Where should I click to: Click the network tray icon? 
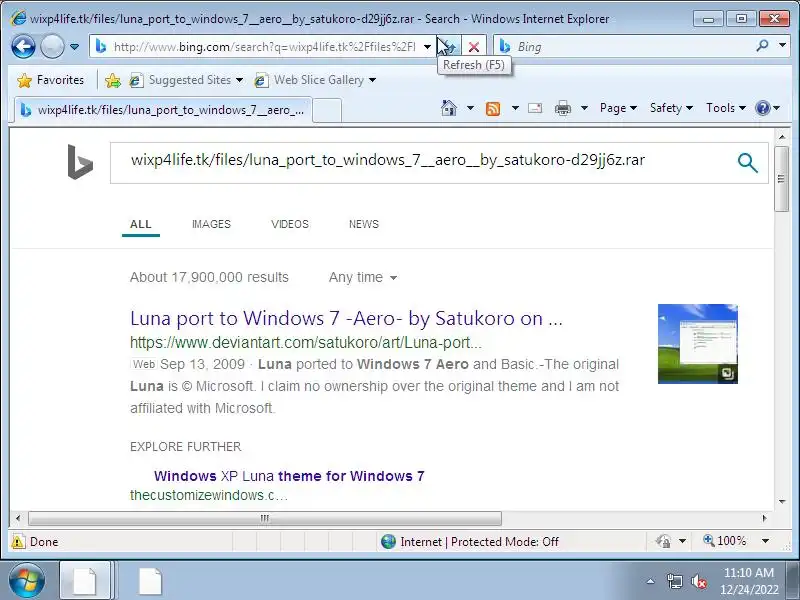[x=674, y=581]
